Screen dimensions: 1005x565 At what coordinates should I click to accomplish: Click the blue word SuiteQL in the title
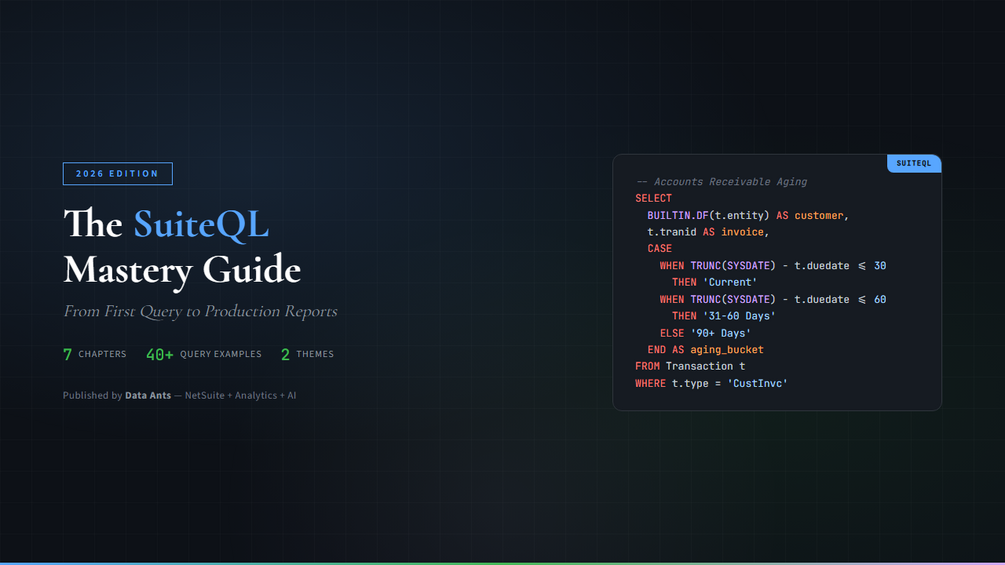[x=201, y=224]
